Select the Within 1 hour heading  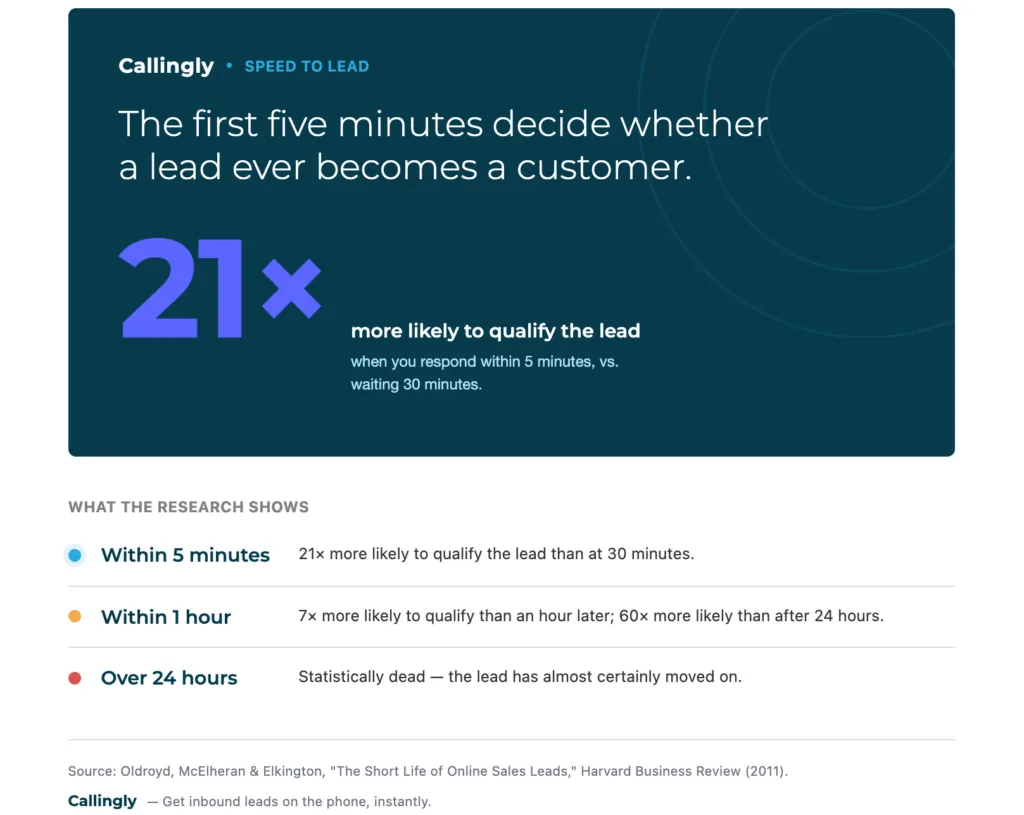coord(166,616)
